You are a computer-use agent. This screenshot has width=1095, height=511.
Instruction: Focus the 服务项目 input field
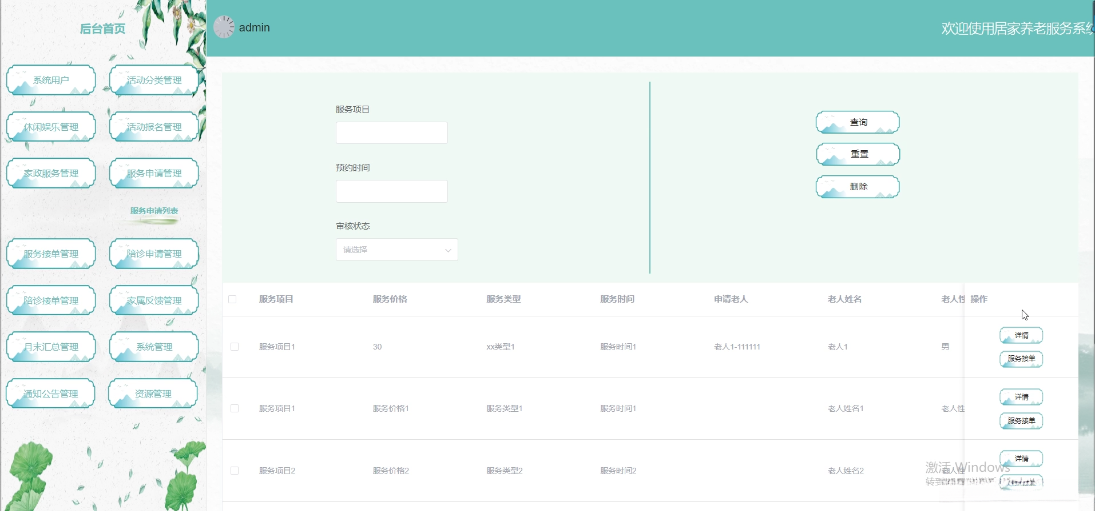tap(392, 133)
